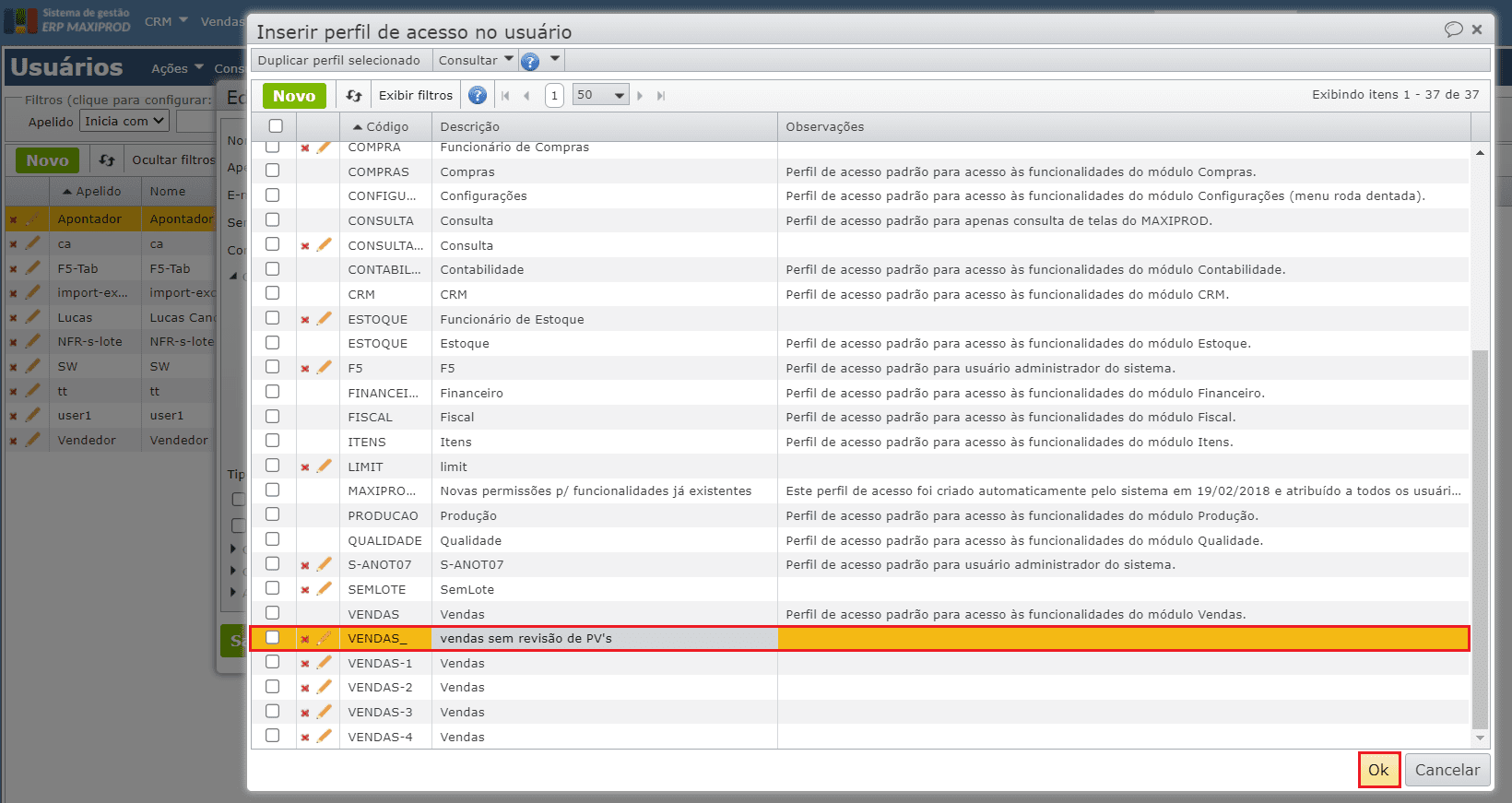The height and width of the screenshot is (803, 1512).
Task: Click the Observações column header
Action: 1124,127
